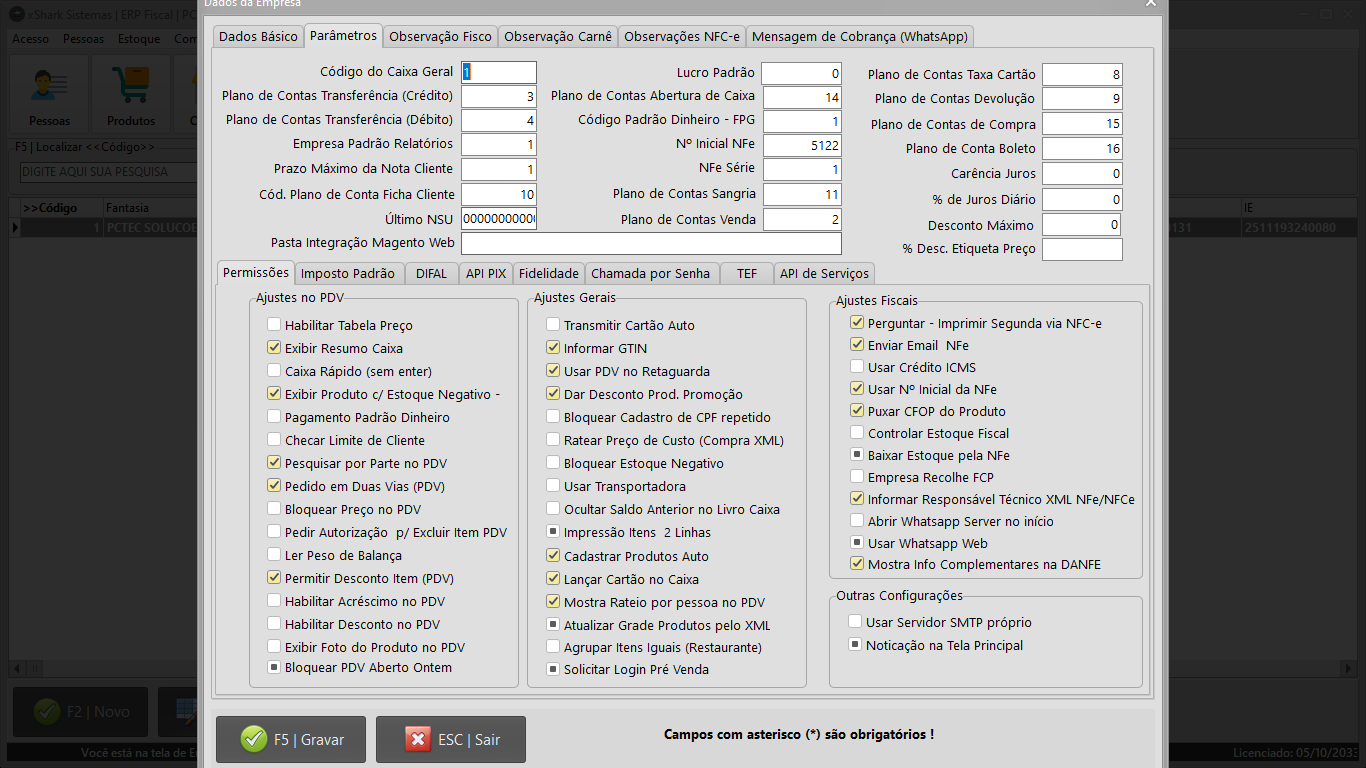Toggle Transmitir Cartão Auto checkbox
This screenshot has width=1366, height=768.
(553, 325)
